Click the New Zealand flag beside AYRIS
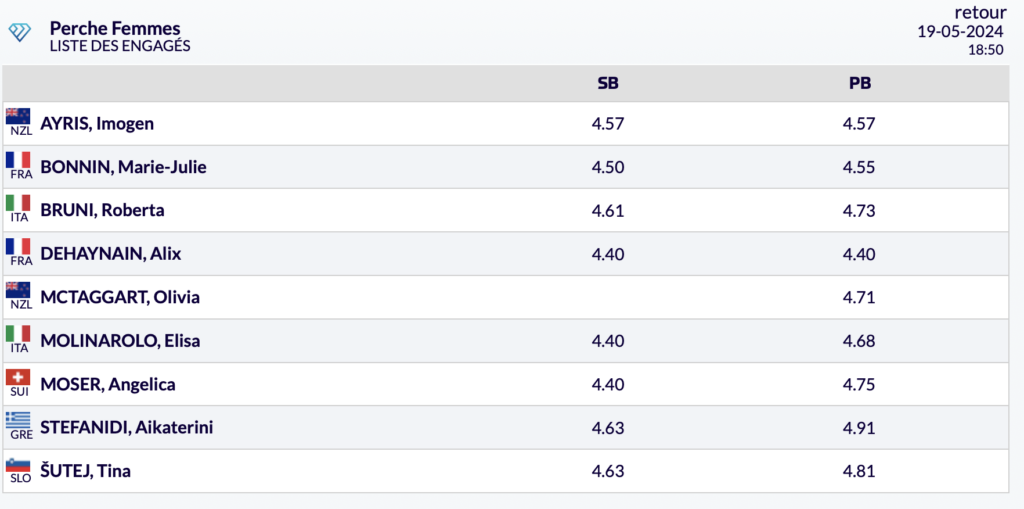The width and height of the screenshot is (1024, 509). pyautogui.click(x=18, y=116)
